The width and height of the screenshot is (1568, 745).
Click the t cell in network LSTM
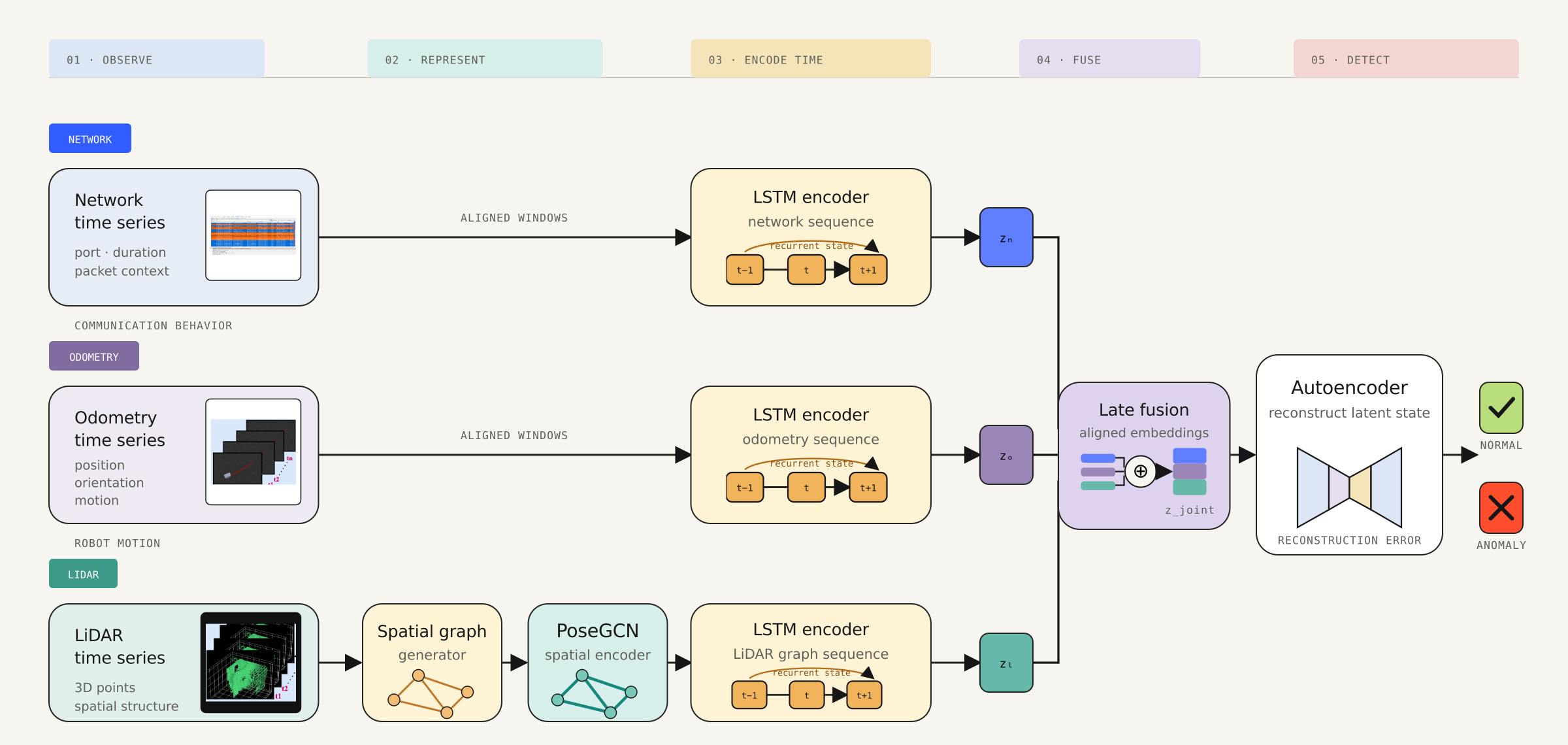click(806, 270)
